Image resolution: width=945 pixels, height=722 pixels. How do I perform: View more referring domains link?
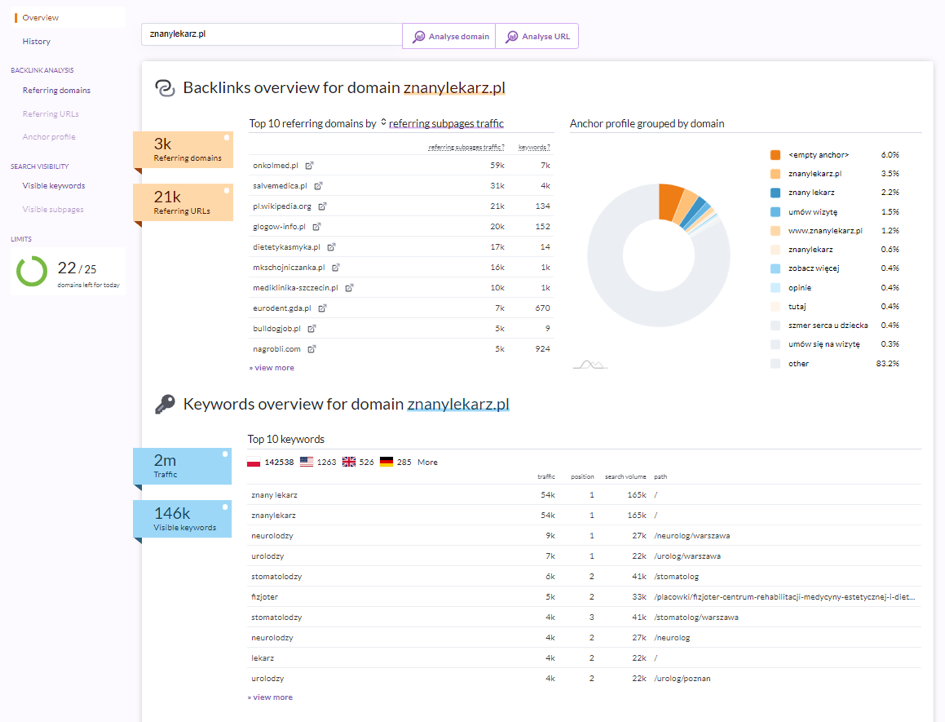272,368
